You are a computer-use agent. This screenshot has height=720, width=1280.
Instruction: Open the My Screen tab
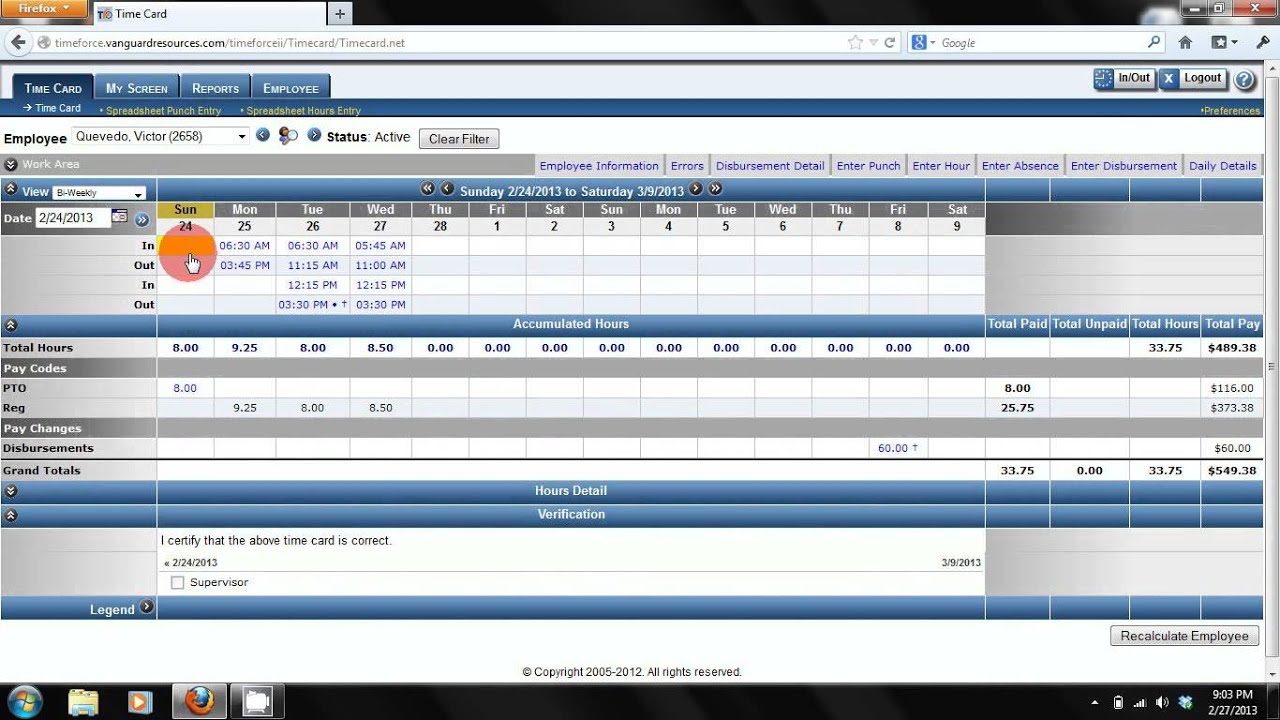pyautogui.click(x=137, y=88)
